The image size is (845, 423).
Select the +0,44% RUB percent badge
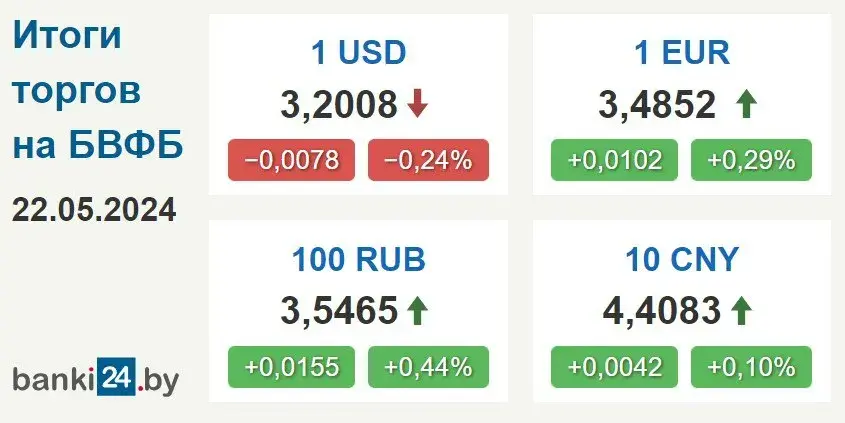click(x=428, y=367)
